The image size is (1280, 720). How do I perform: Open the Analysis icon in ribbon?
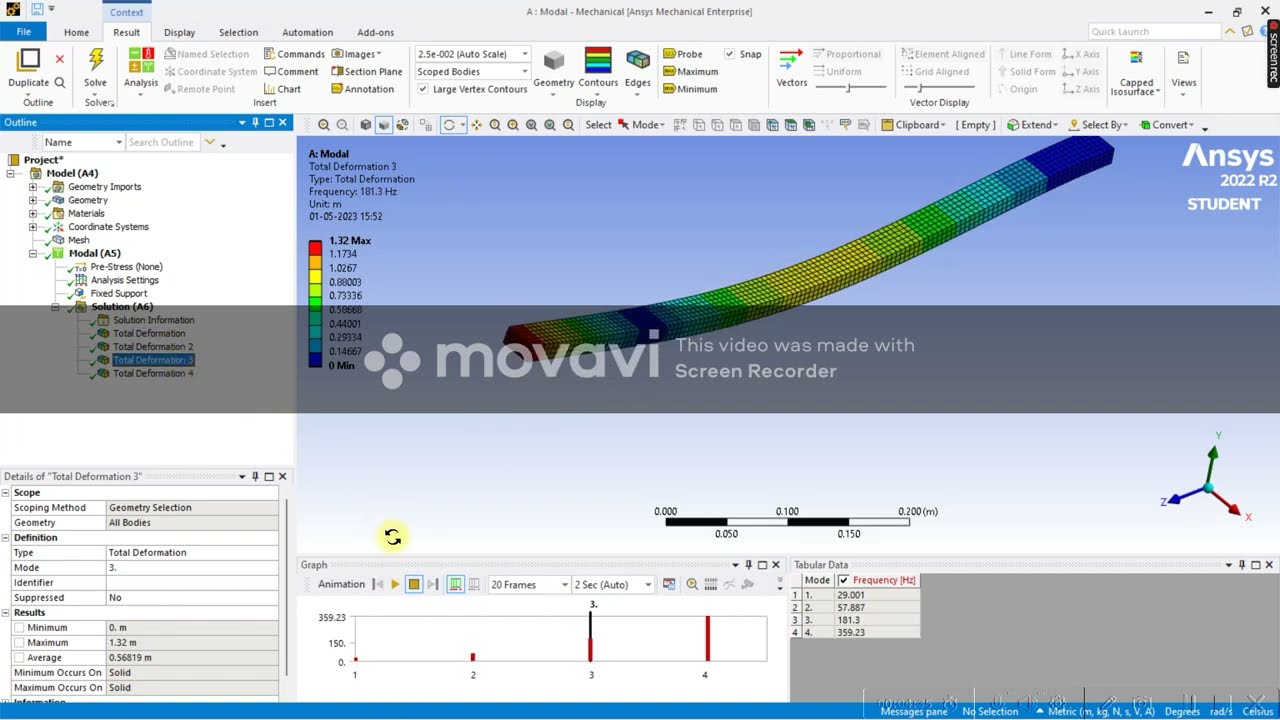click(x=141, y=59)
